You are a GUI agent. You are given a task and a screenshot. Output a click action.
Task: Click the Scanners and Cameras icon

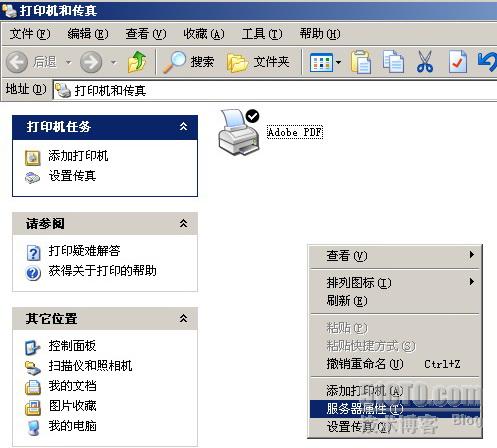coord(33,367)
